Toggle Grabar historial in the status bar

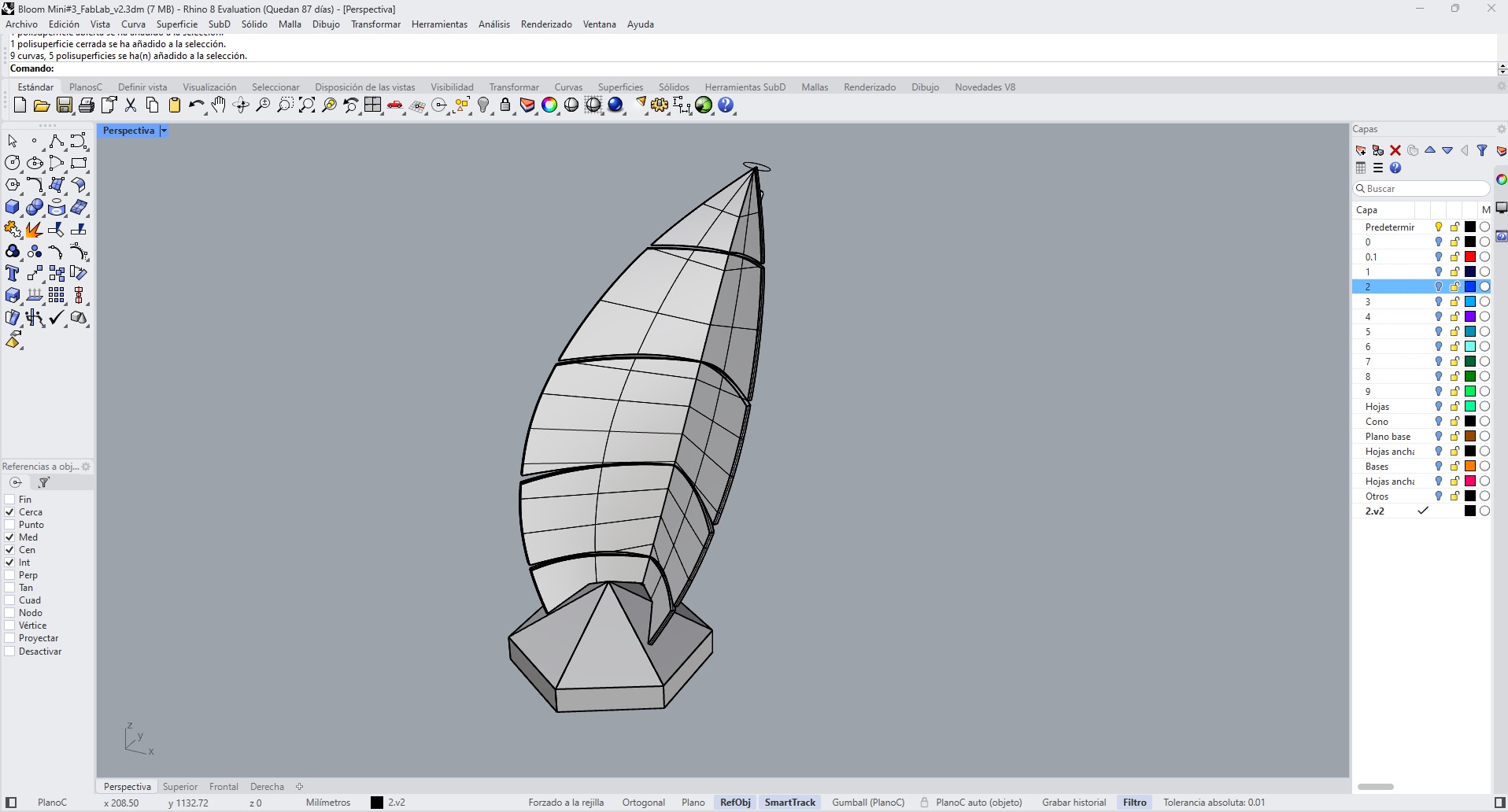(x=1074, y=803)
